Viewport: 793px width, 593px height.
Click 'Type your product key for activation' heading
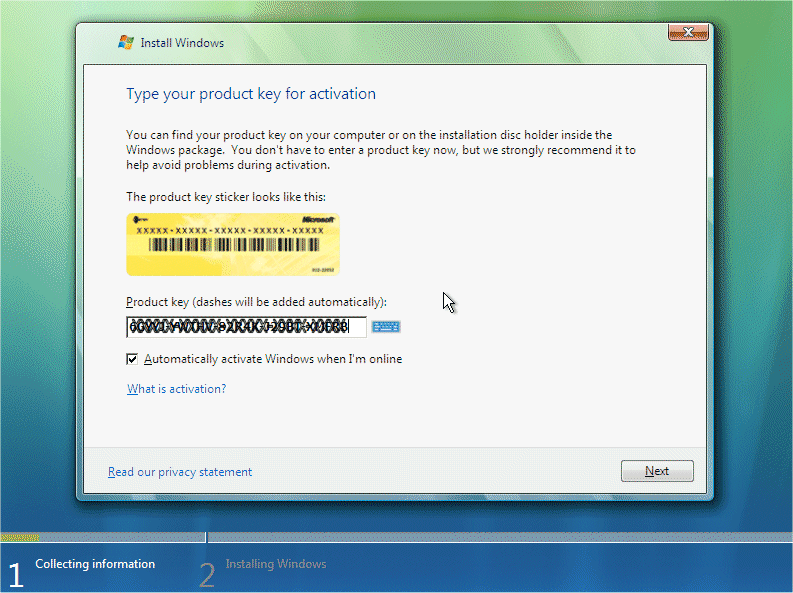(x=251, y=94)
